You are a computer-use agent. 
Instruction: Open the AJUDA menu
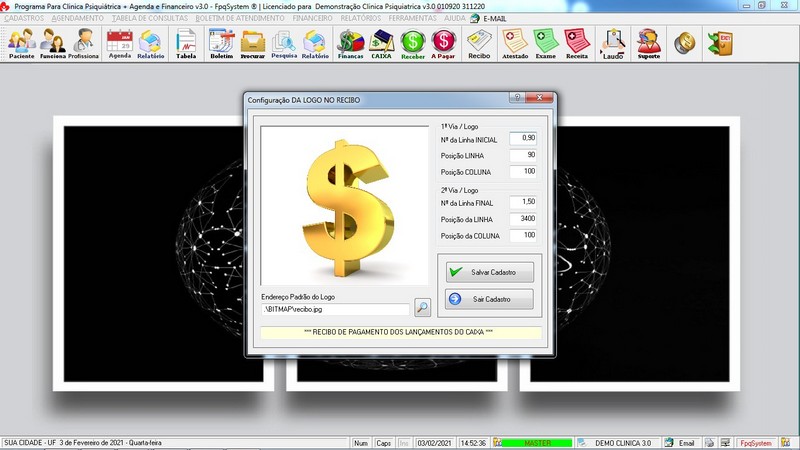(x=455, y=18)
